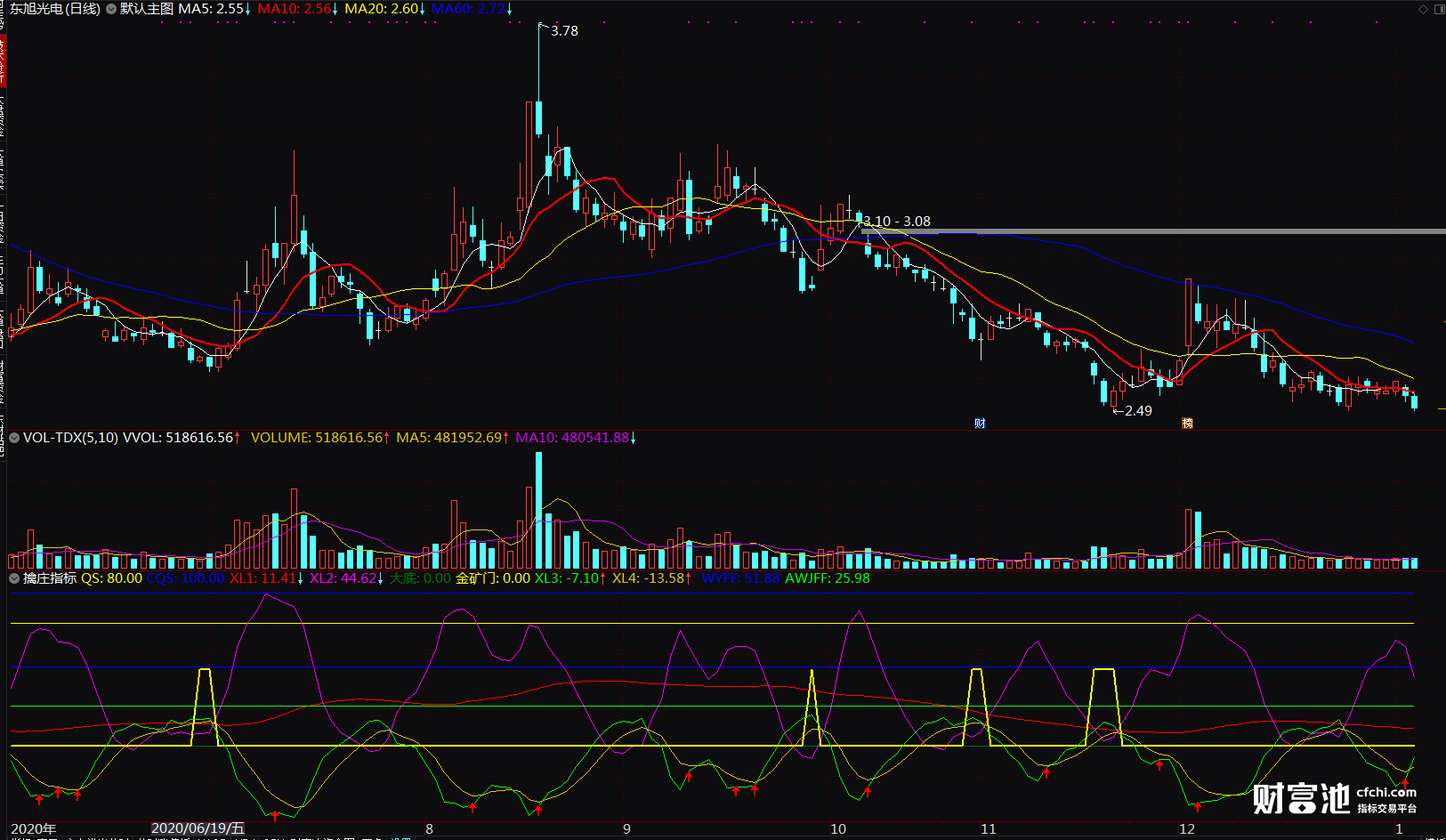
Task: Click the 东旭光电(日线) chart title
Action: [x=55, y=9]
